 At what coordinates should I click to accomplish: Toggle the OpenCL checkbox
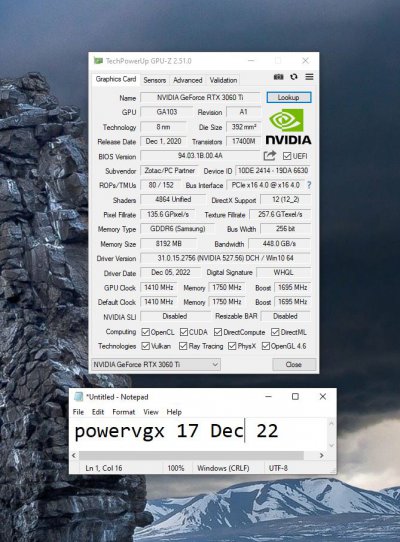point(145,333)
